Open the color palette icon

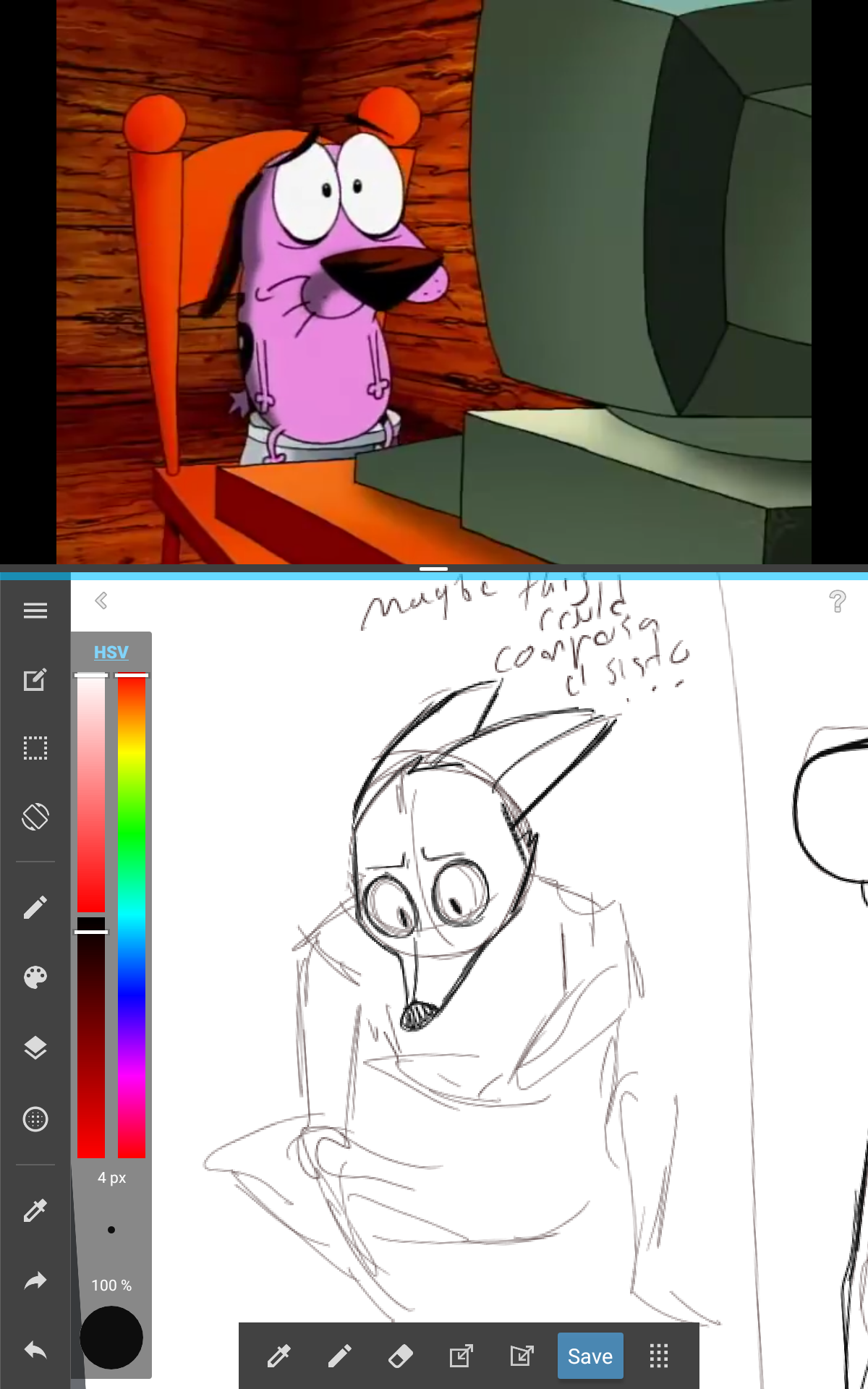[35, 977]
